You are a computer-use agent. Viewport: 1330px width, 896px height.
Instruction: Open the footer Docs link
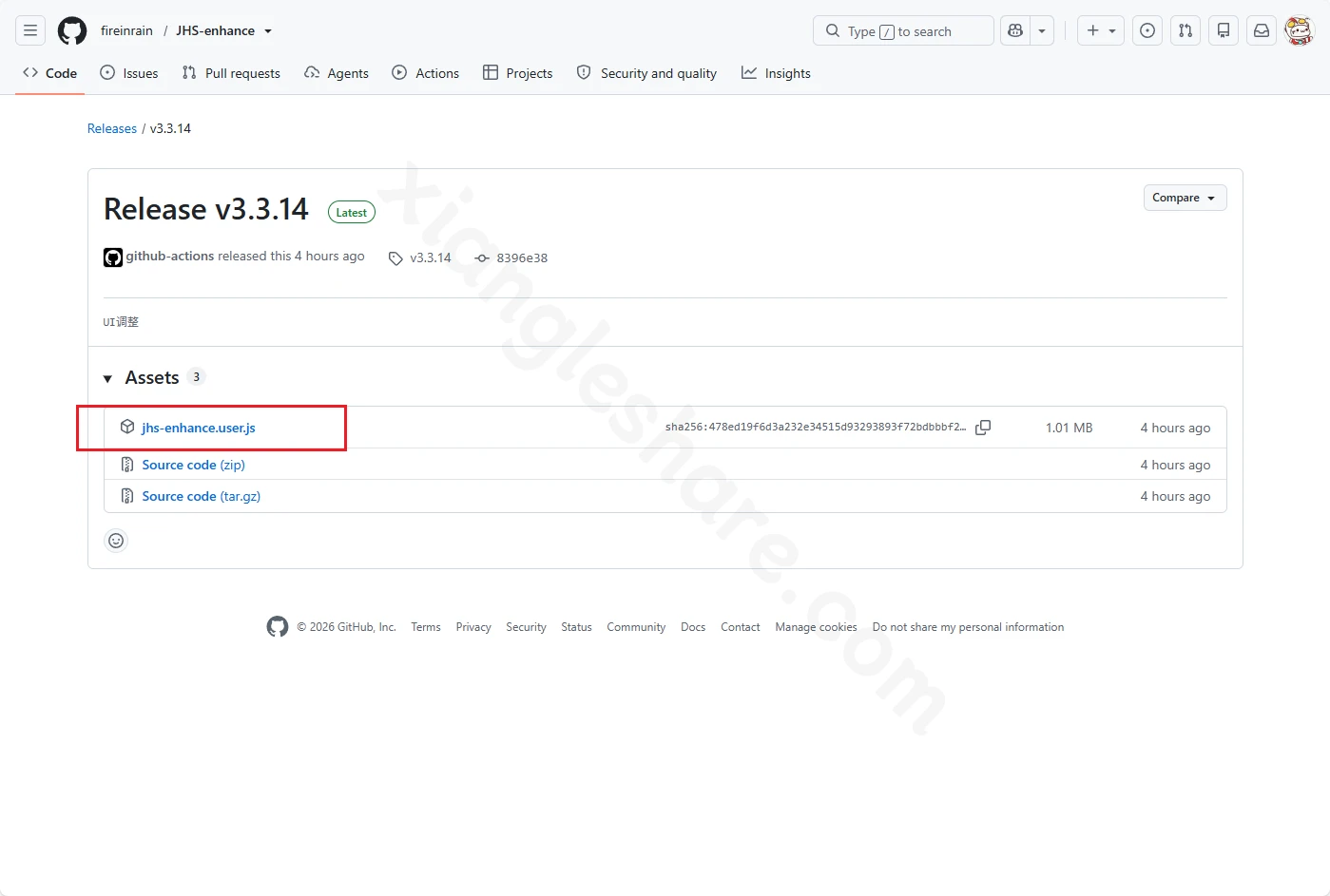[x=693, y=627]
